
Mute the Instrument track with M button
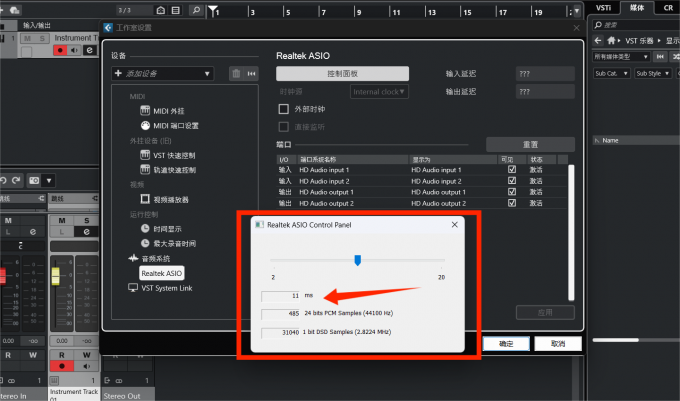[28, 38]
